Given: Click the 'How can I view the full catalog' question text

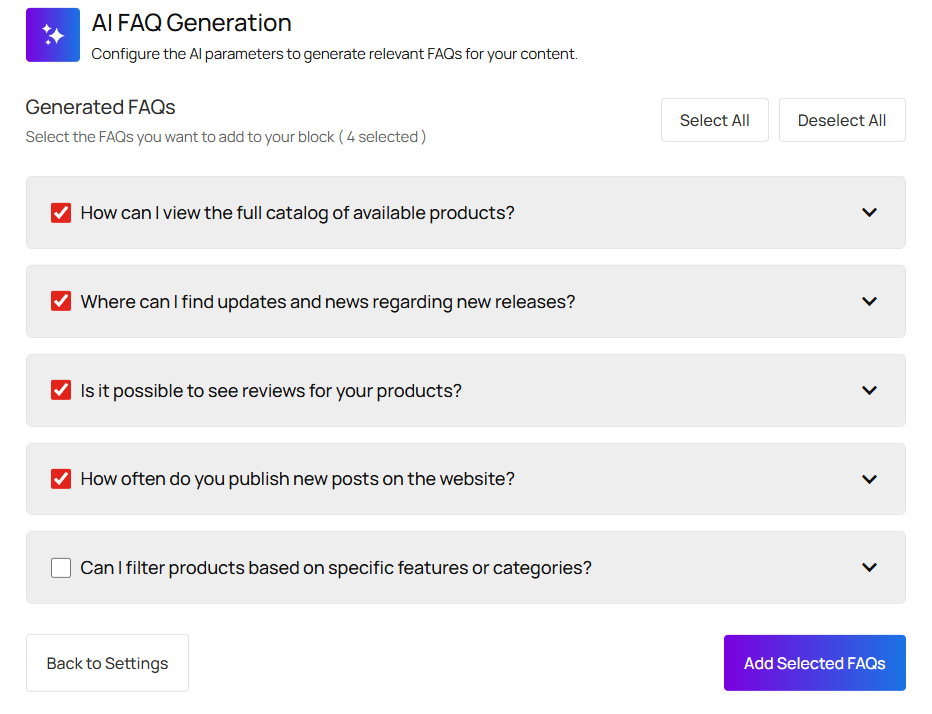Looking at the screenshot, I should pos(297,213).
